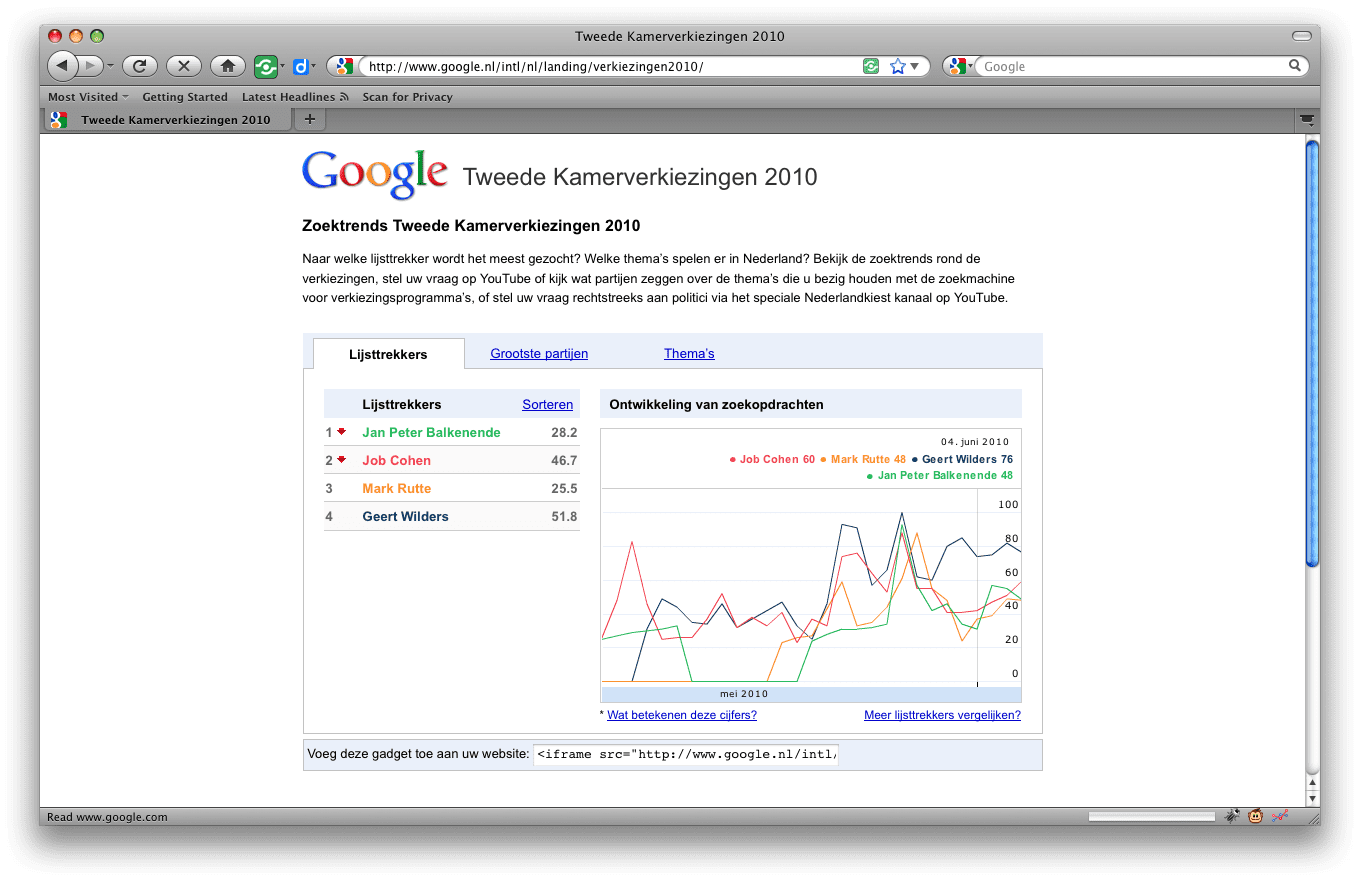1360x880 pixels.
Task: Click the value 46.7 in the Job Cohen row
Action: [x=564, y=460]
